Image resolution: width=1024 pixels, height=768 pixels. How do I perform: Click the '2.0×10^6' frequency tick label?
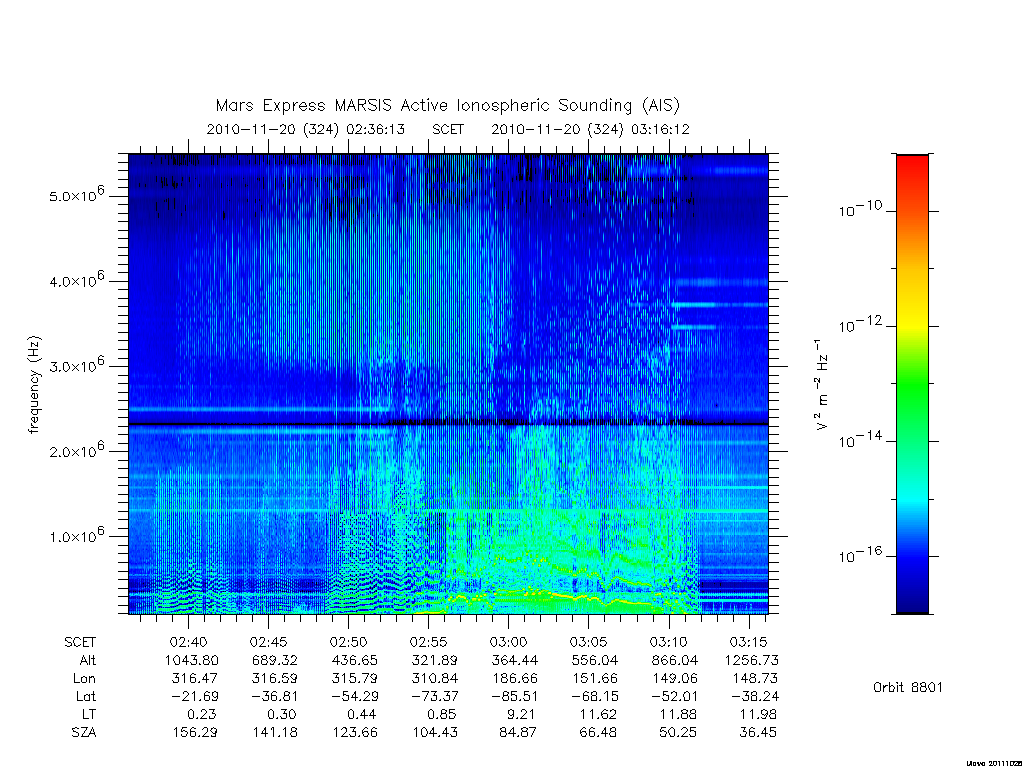click(77, 450)
